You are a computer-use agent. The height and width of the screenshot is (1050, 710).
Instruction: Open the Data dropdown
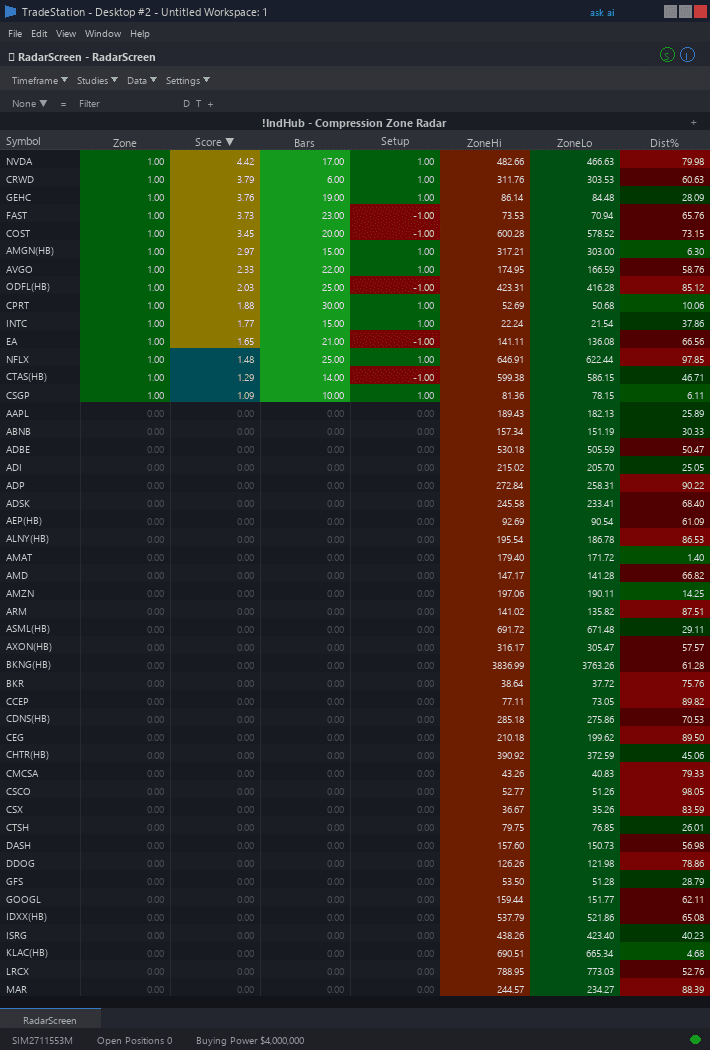[x=142, y=80]
